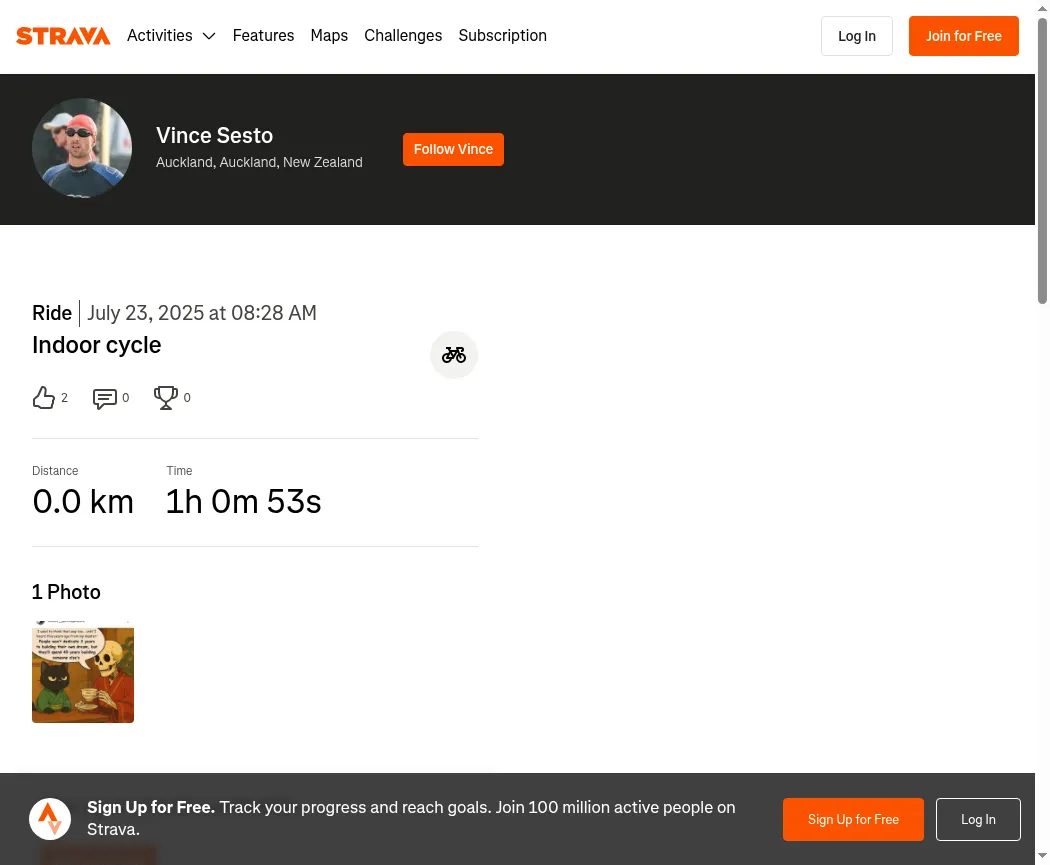Viewport: 1050px width, 865px height.
Task: Click the Log In button in bottom banner
Action: (978, 819)
